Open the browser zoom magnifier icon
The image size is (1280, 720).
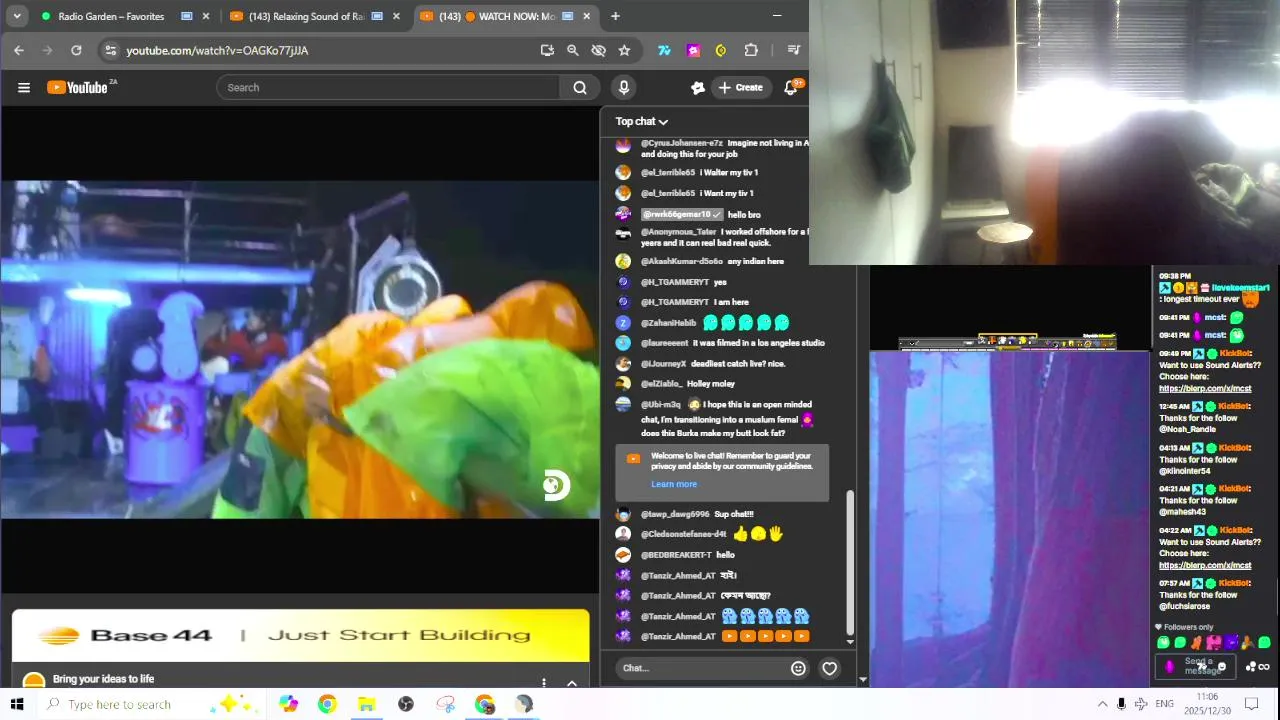click(573, 50)
